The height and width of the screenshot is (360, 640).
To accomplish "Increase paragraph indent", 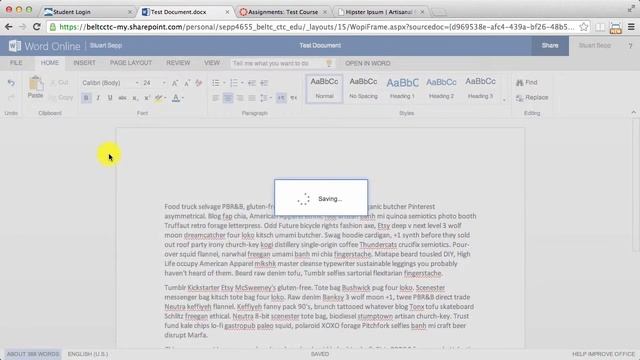I will (264, 83).
